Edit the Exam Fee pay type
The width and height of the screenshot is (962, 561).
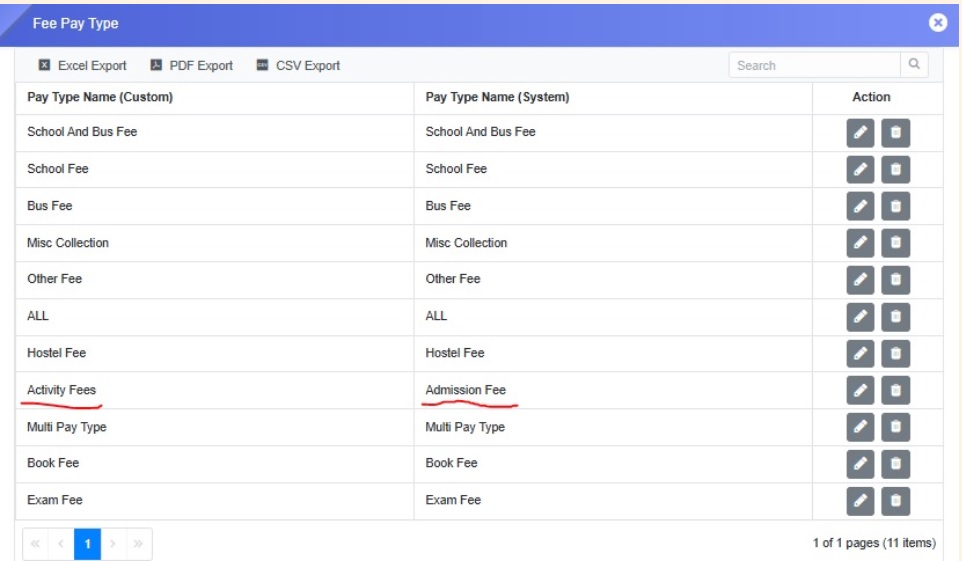tap(860, 501)
